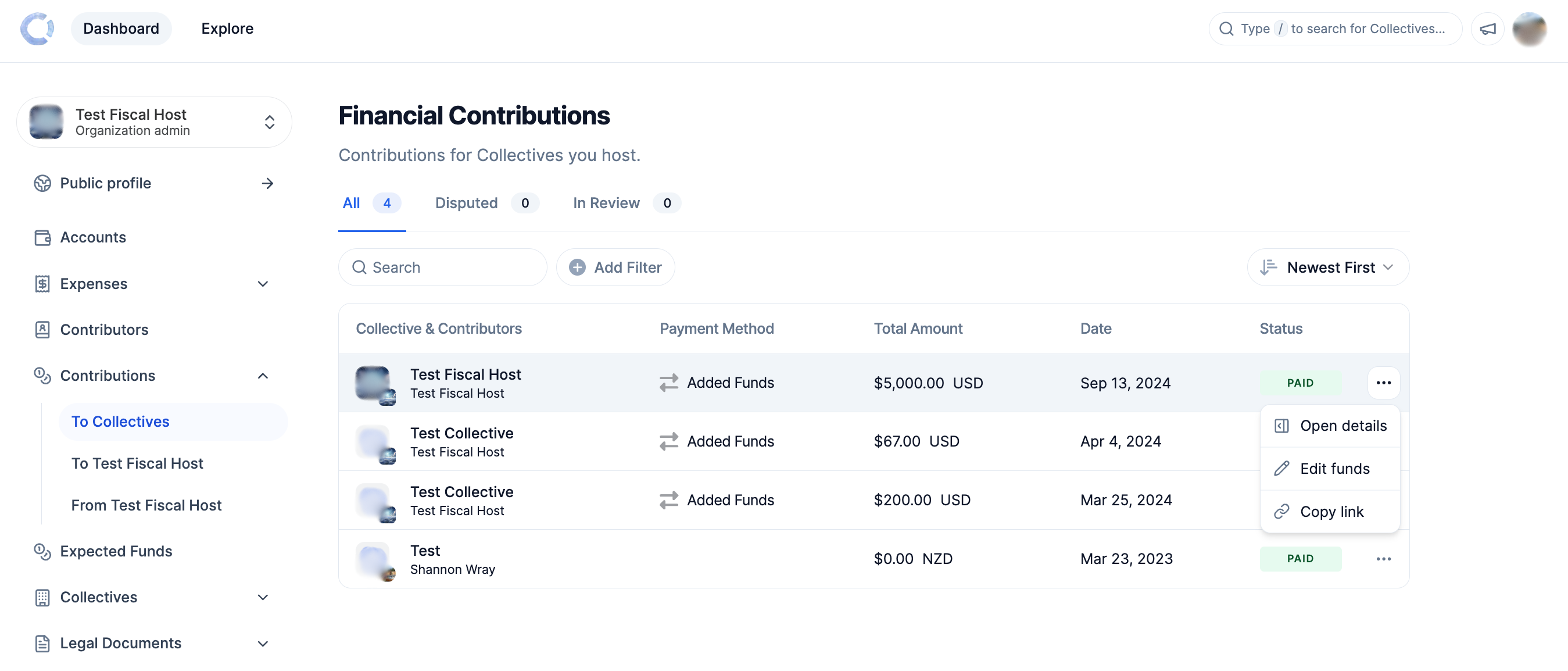Open the Contributors sidebar section

click(103, 330)
